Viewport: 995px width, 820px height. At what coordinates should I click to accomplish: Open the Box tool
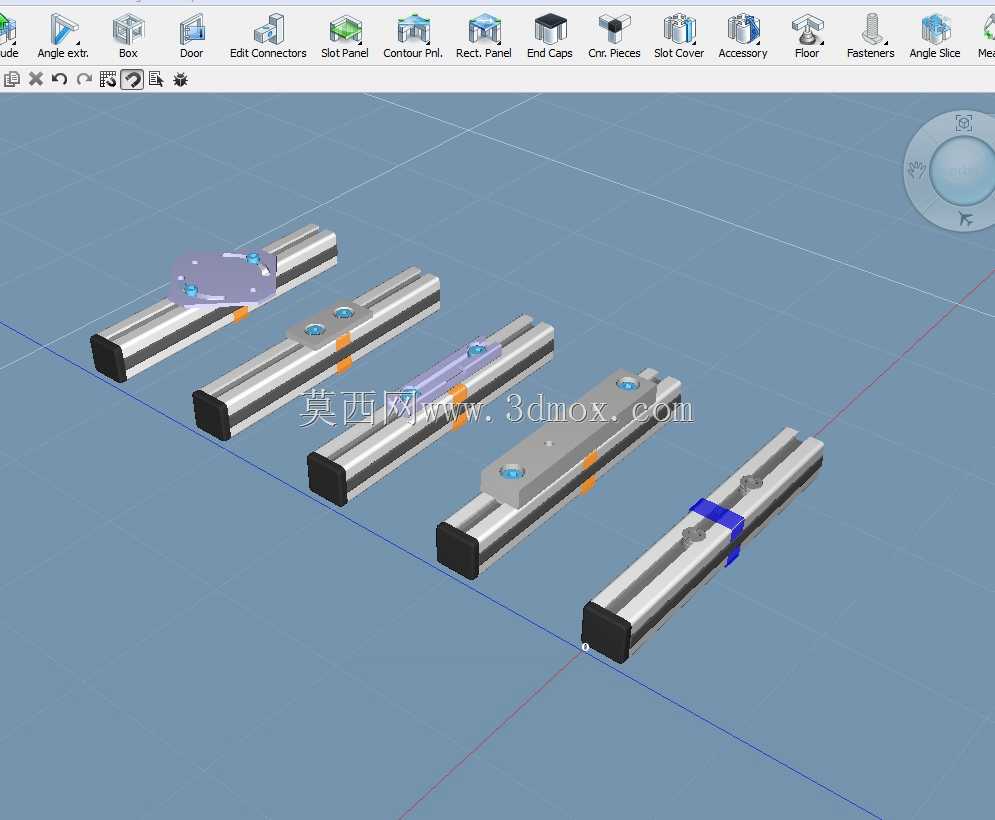(x=128, y=36)
